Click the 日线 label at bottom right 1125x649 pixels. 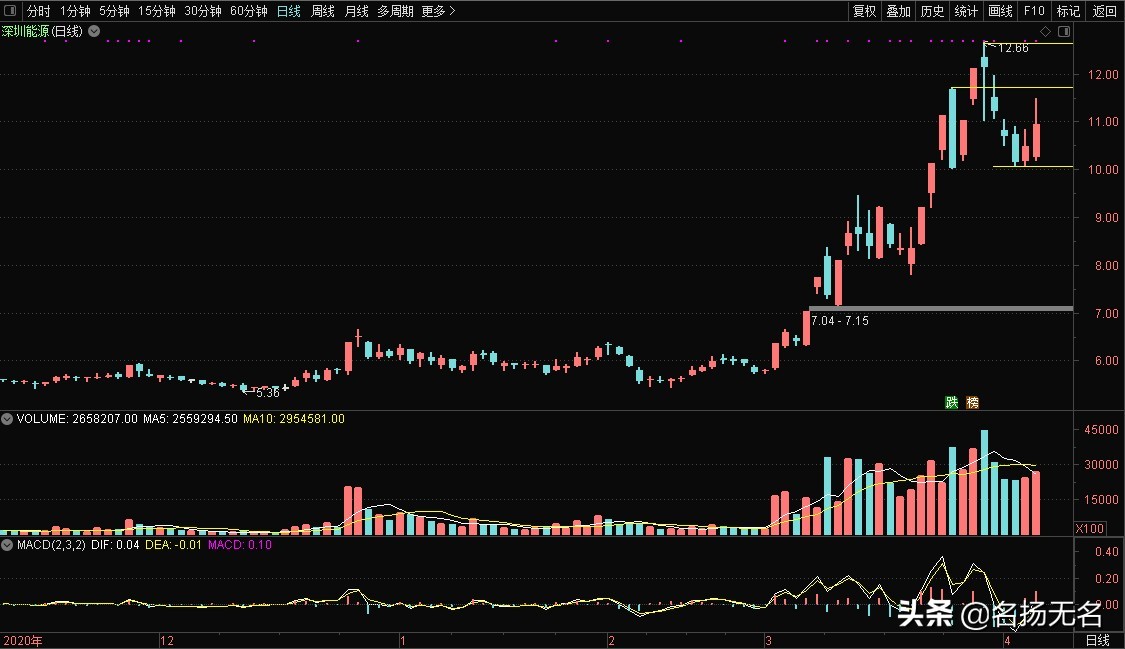coord(1098,640)
